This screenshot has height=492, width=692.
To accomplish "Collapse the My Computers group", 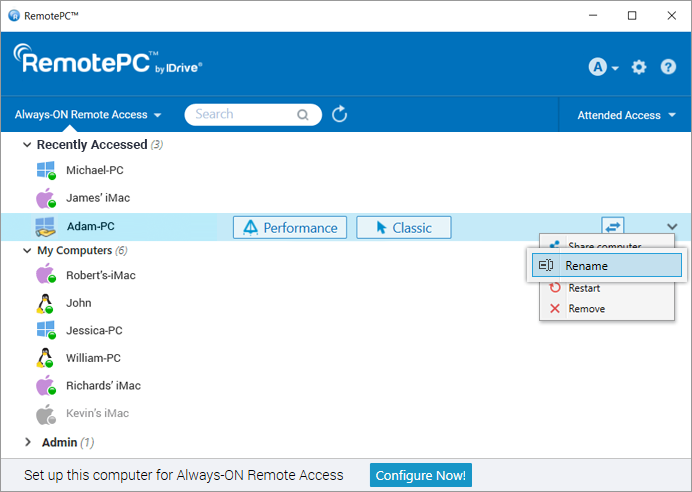I will coord(27,251).
